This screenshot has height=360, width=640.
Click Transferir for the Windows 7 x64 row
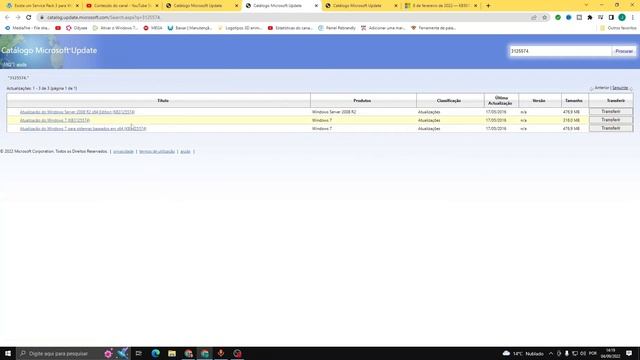[x=611, y=128]
